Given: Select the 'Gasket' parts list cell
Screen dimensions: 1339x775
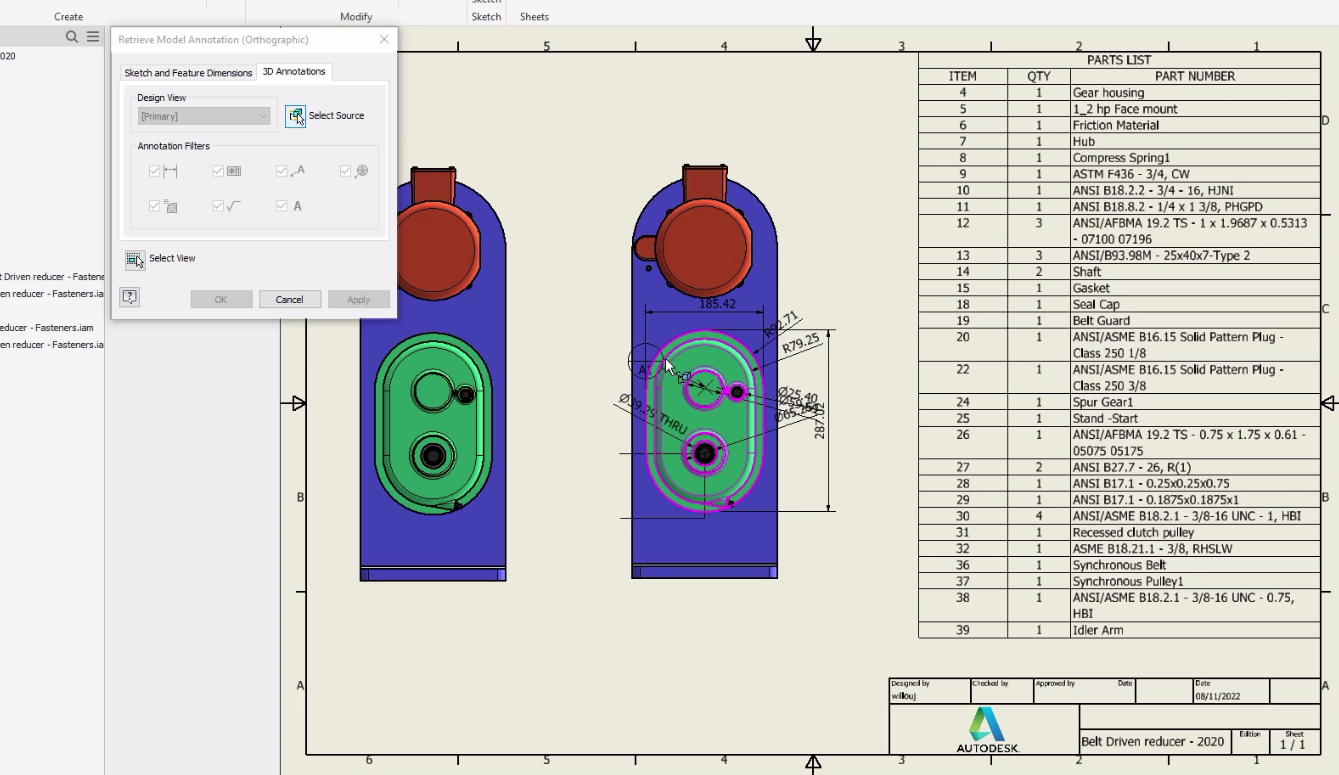Looking at the screenshot, I should pyautogui.click(x=1195, y=288).
